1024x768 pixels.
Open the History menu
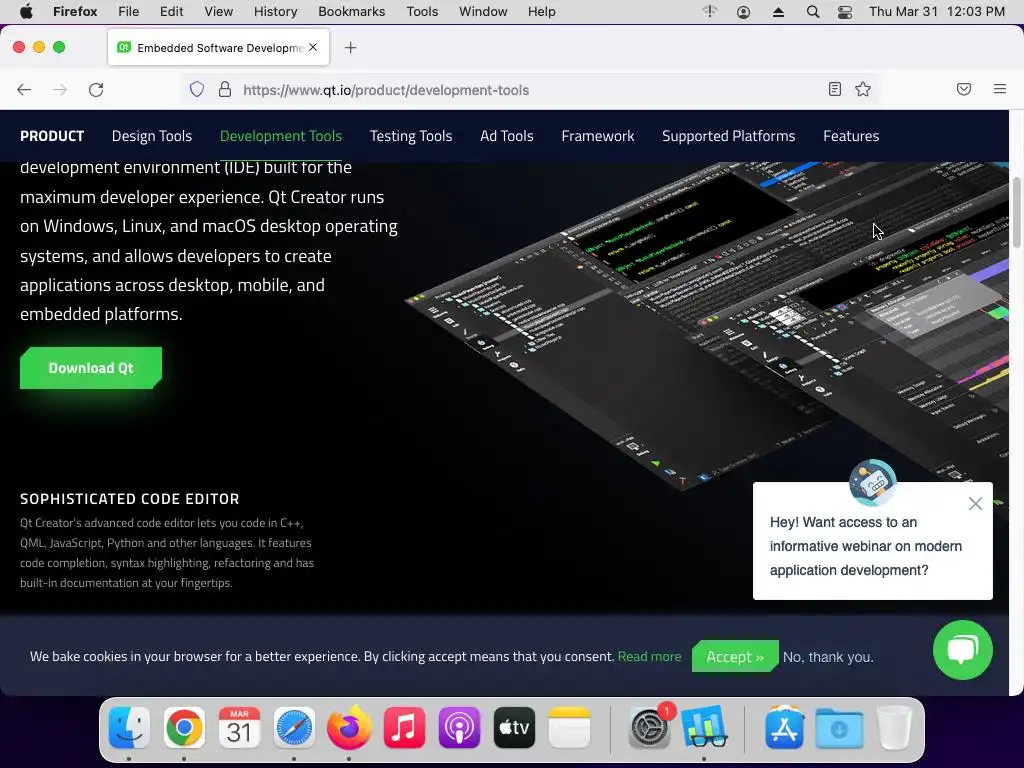276,12
